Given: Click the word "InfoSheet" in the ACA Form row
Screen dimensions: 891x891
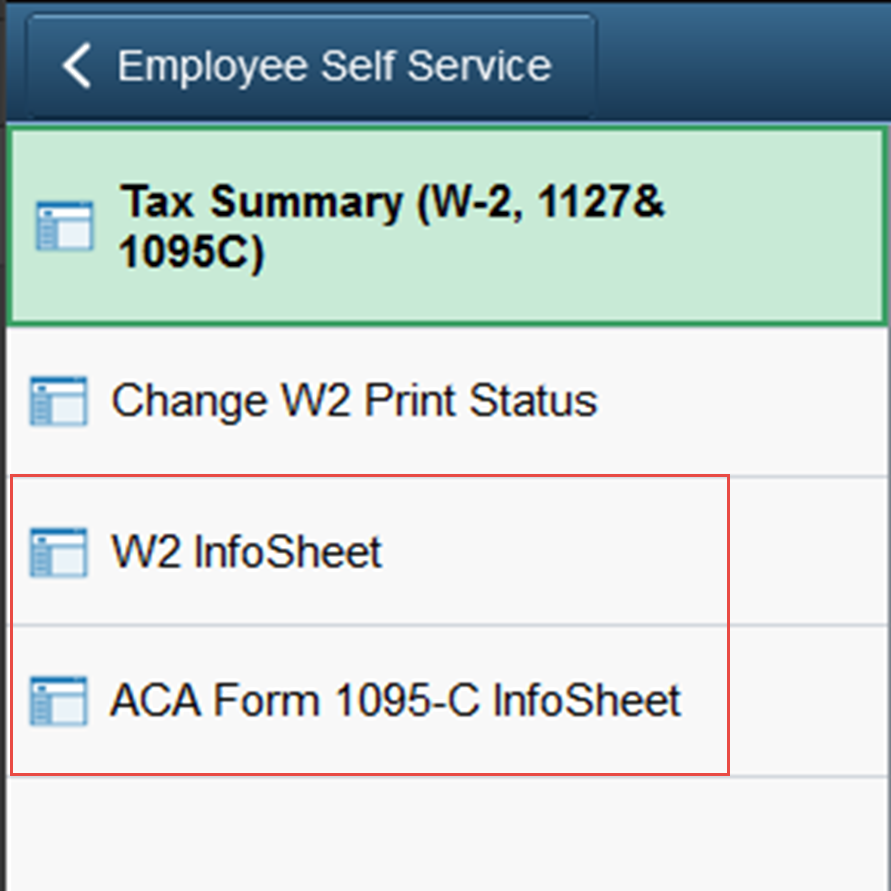Looking at the screenshot, I should (587, 700).
